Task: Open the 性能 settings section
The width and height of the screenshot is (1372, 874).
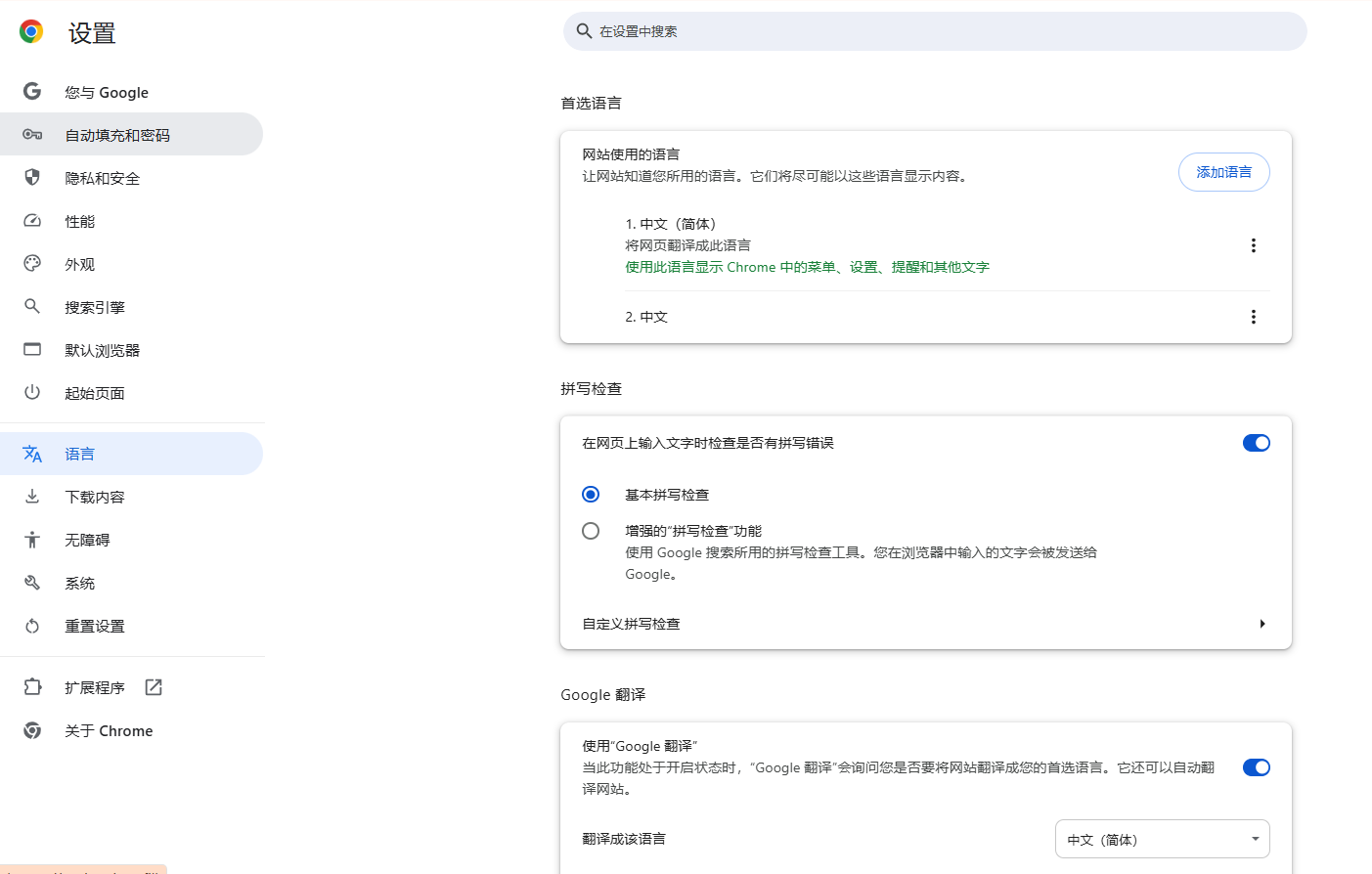Action: coord(131,221)
